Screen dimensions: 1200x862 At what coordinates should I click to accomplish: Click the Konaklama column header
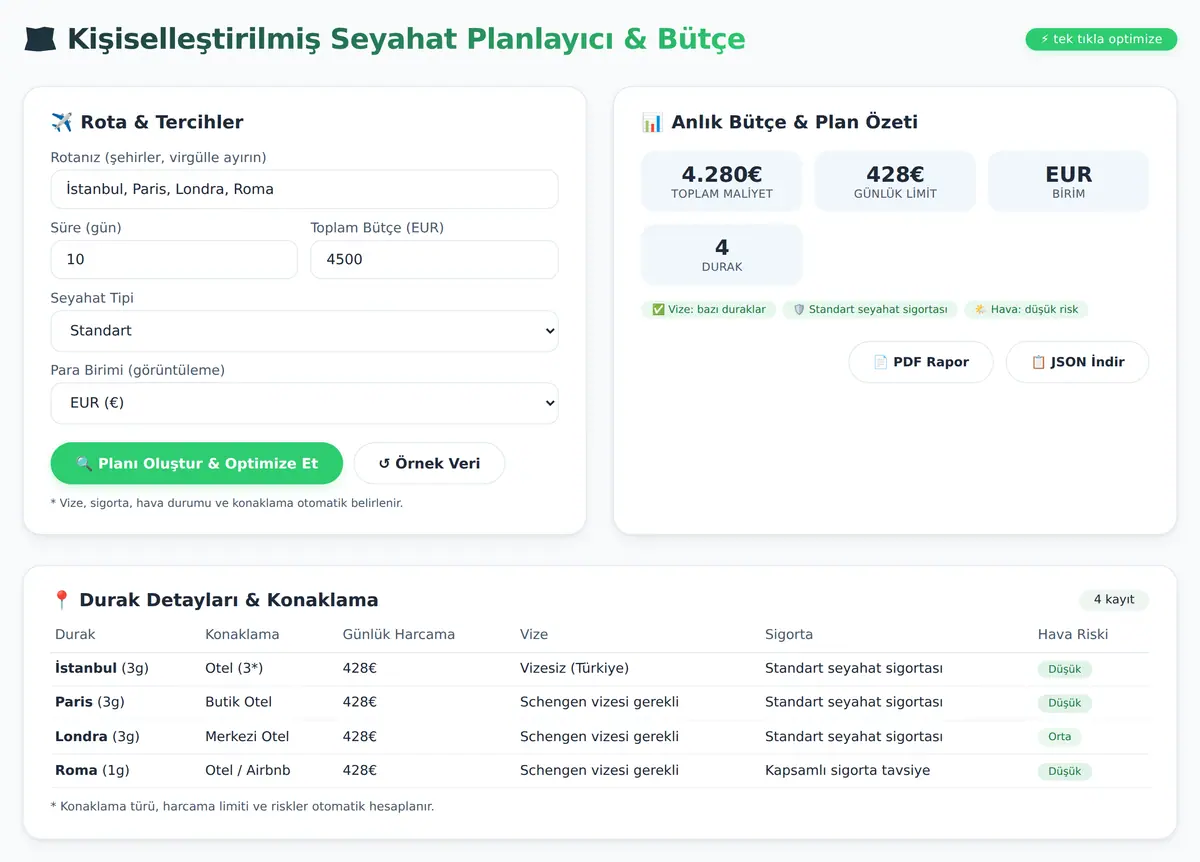click(x=242, y=635)
